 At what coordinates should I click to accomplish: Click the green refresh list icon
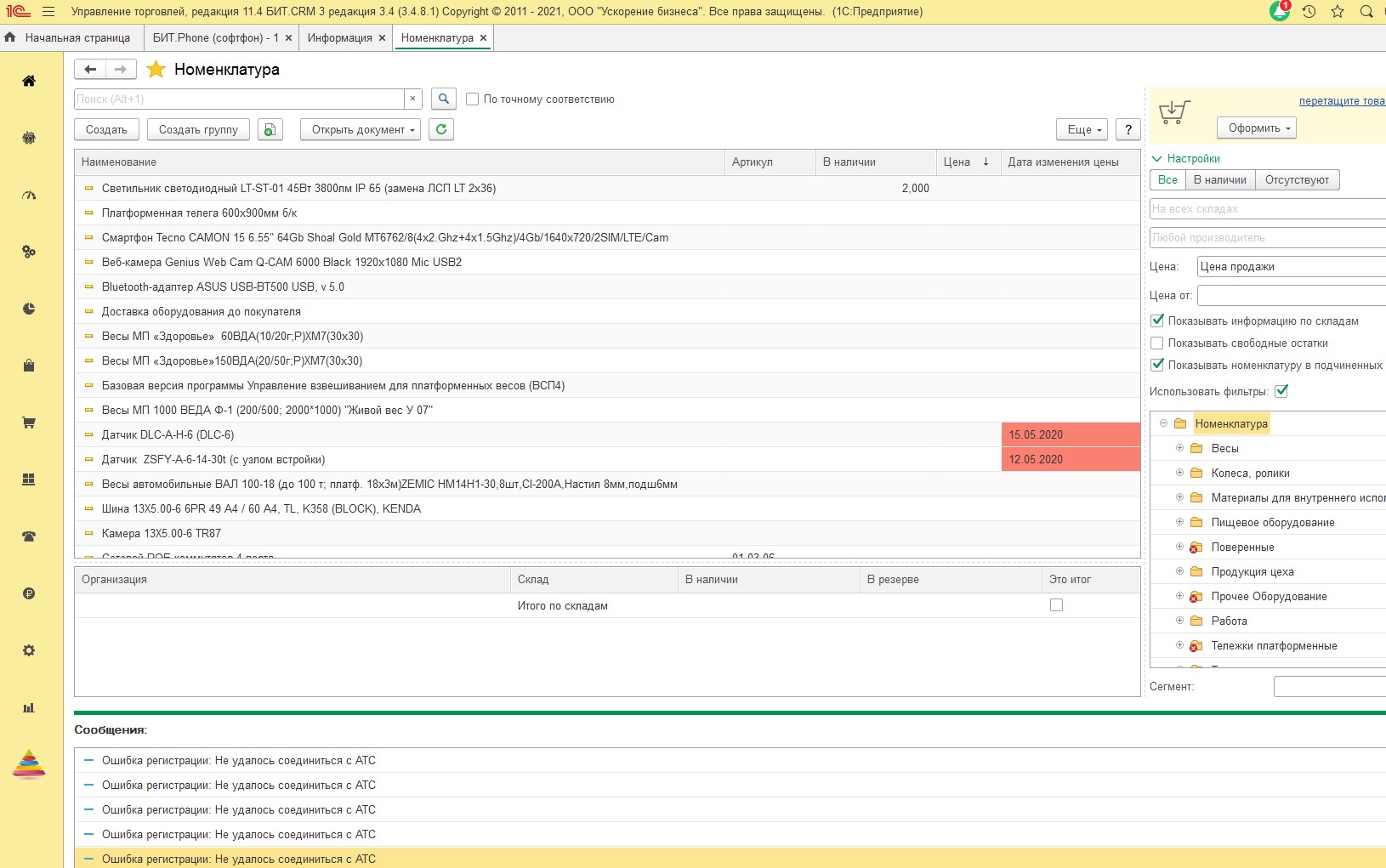tap(441, 129)
